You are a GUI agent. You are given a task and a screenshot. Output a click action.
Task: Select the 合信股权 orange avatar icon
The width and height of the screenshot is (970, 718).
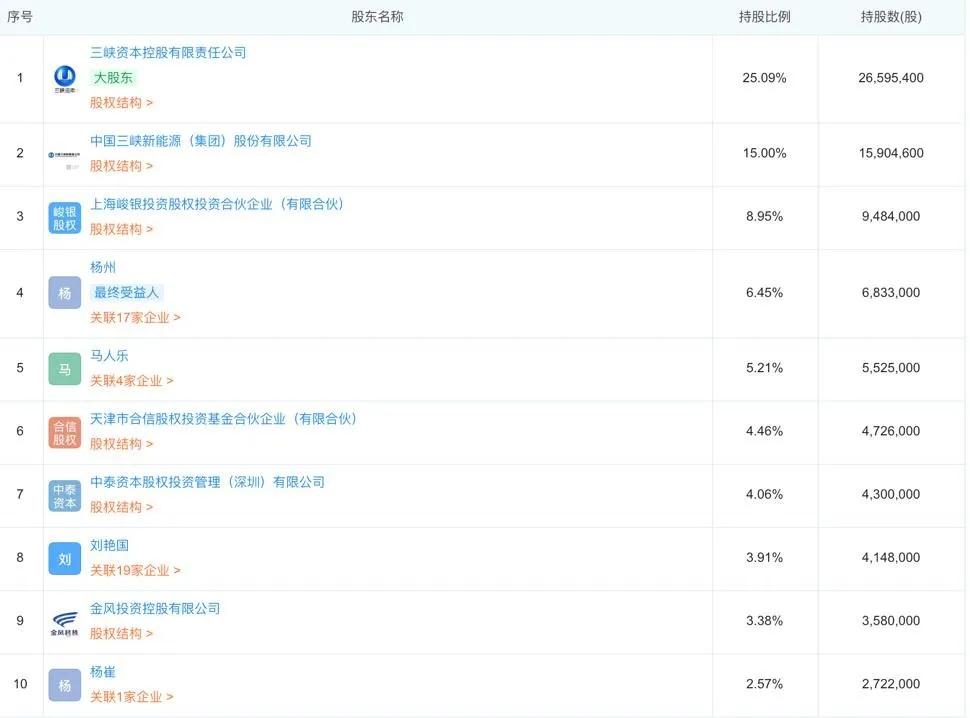[65, 432]
